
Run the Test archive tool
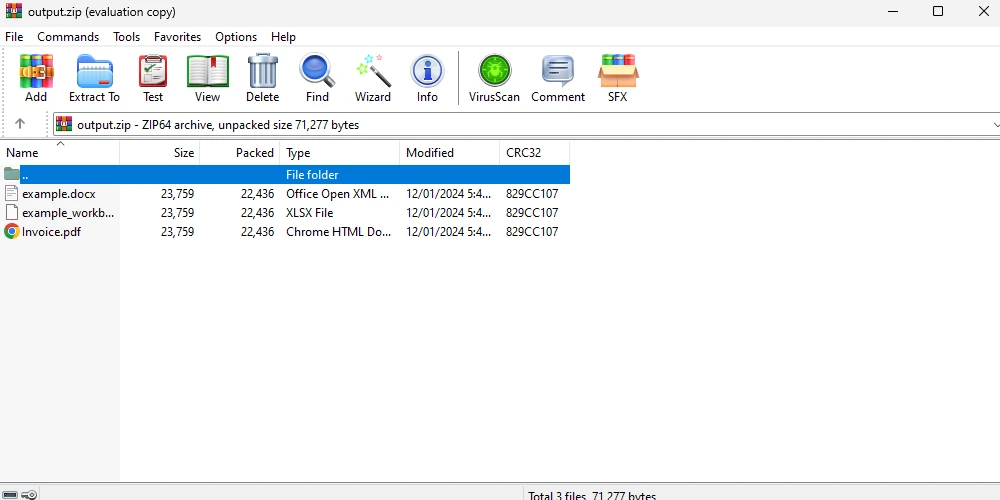[153, 78]
